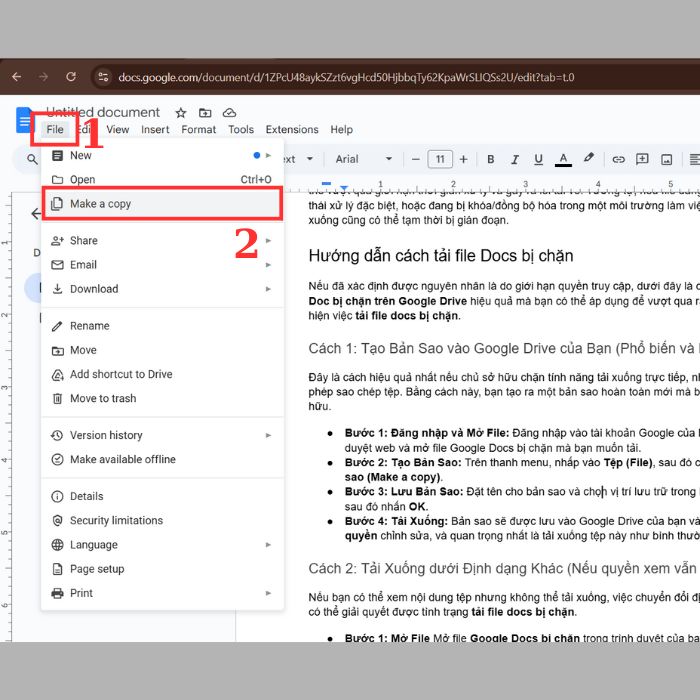
Task: Click the left indent marker on ruler
Action: [344, 187]
